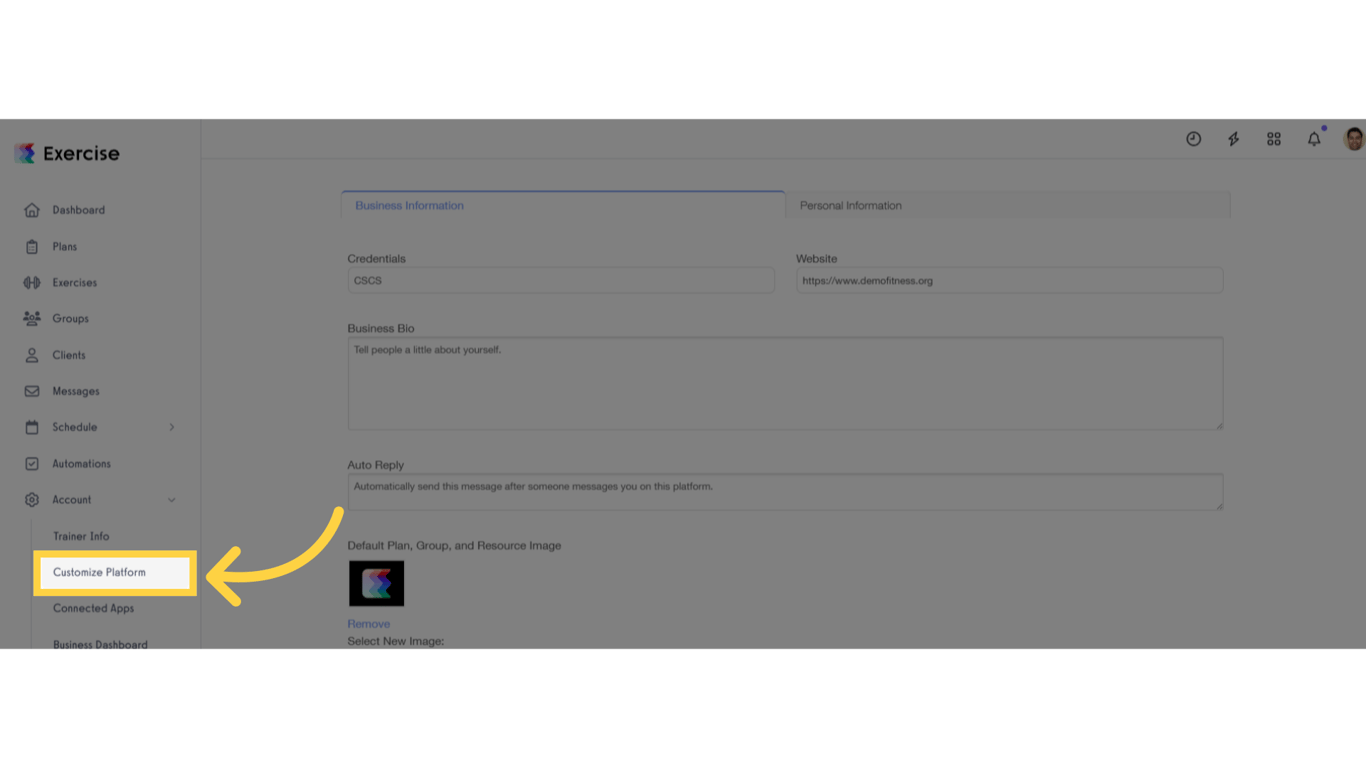Open the Schedule calendar icon
1366x768 pixels.
point(33,427)
